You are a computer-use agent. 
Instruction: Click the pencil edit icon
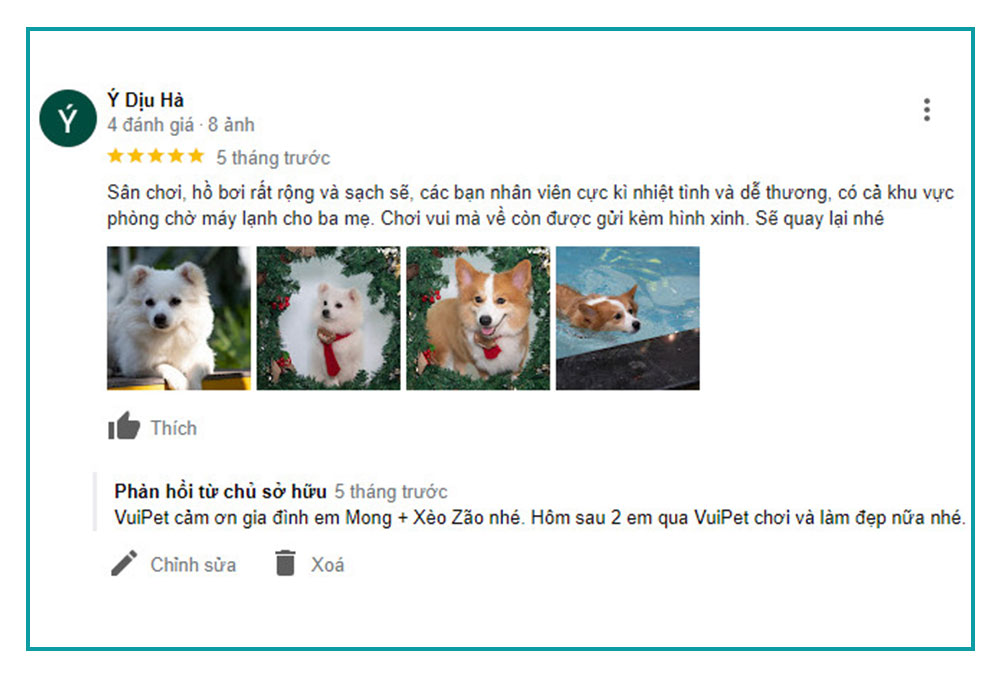124,563
